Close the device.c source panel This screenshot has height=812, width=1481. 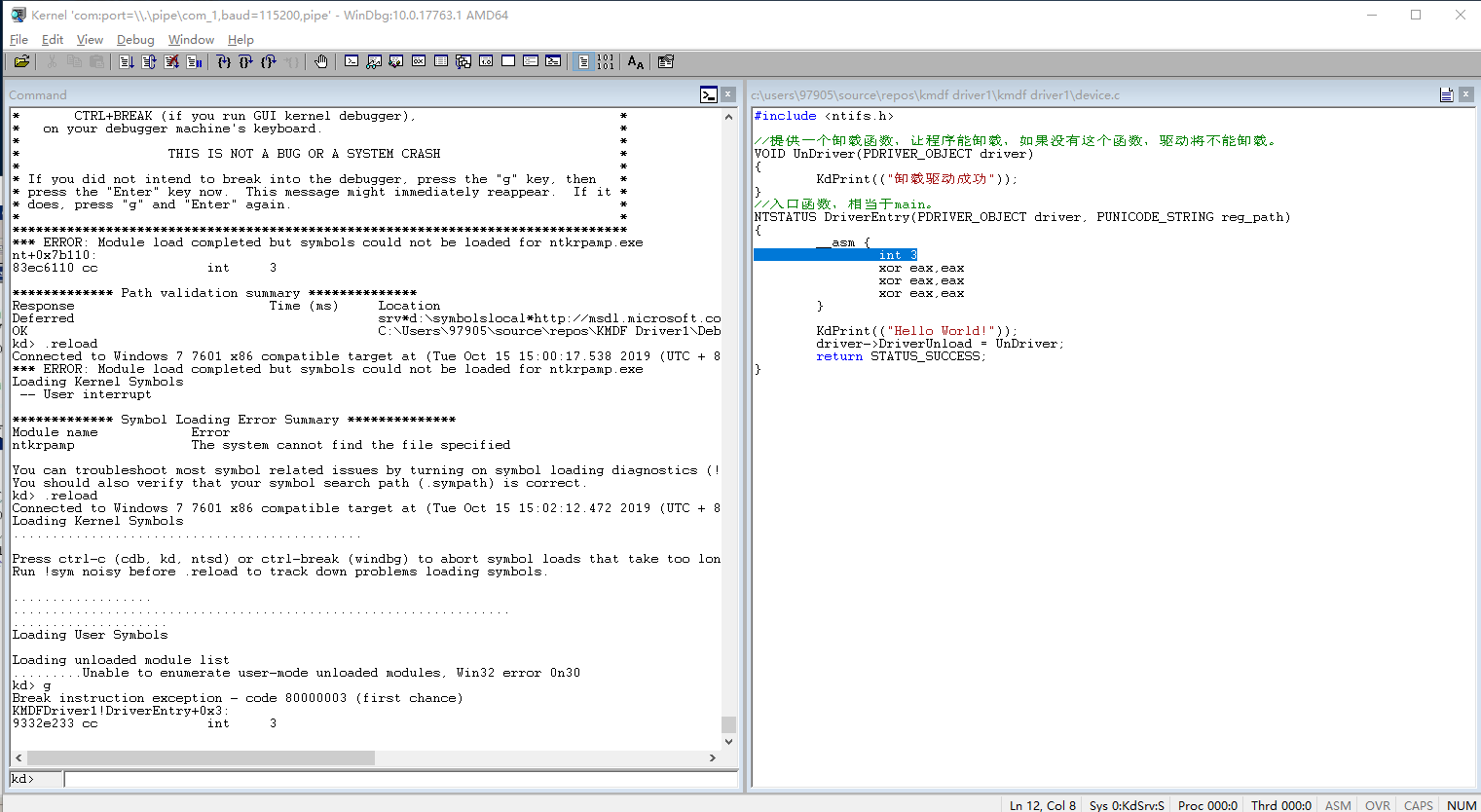1466,94
